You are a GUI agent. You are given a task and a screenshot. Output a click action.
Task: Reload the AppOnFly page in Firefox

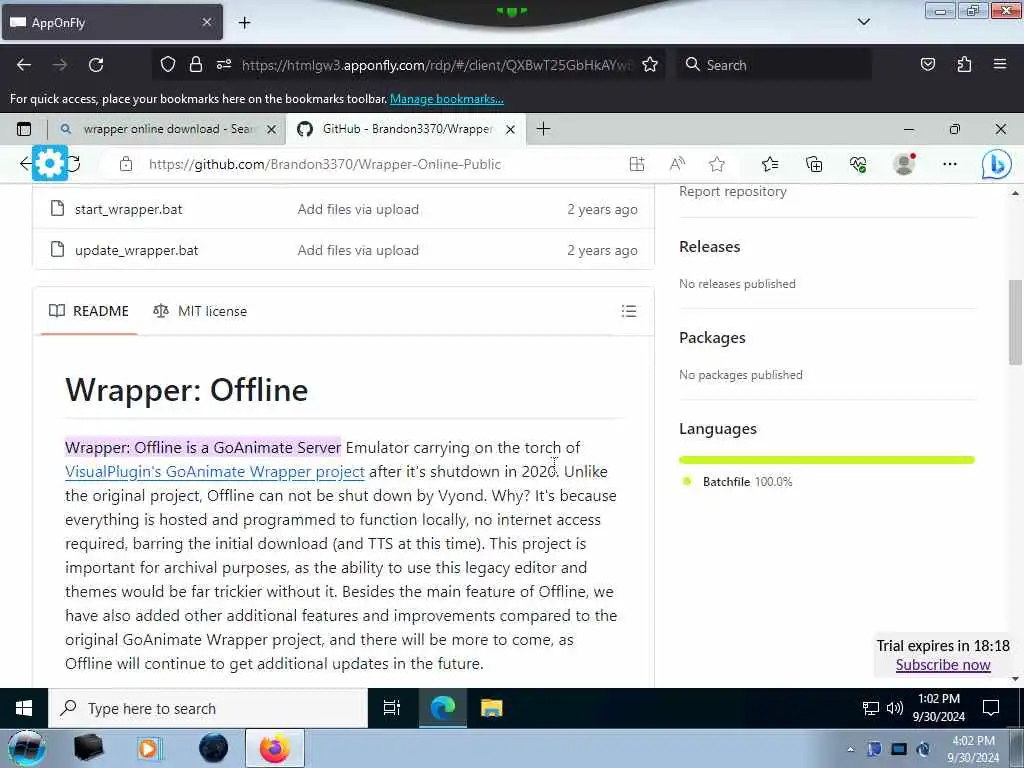pos(96,65)
